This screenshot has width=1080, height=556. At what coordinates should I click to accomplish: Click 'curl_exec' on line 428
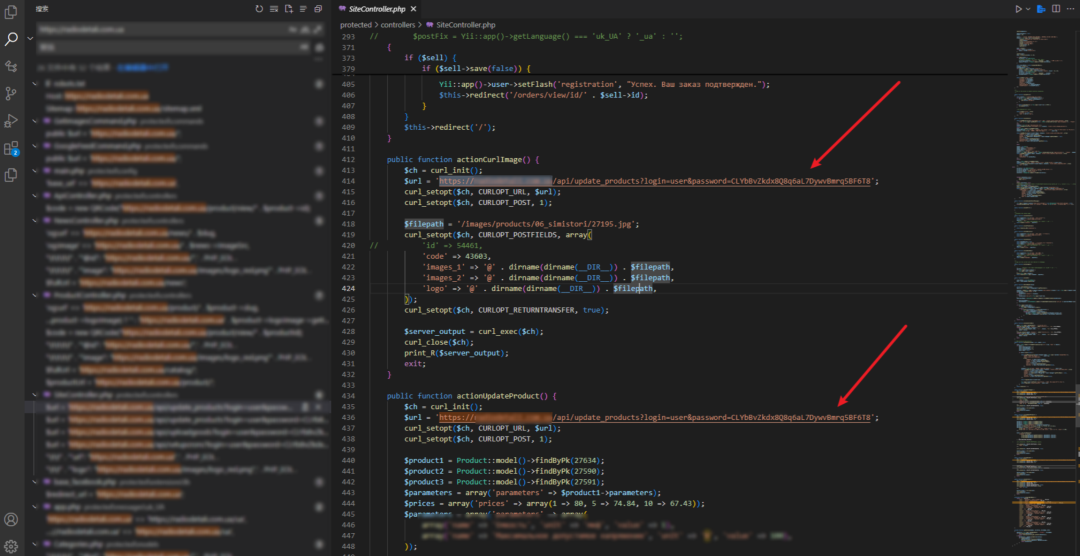496,331
